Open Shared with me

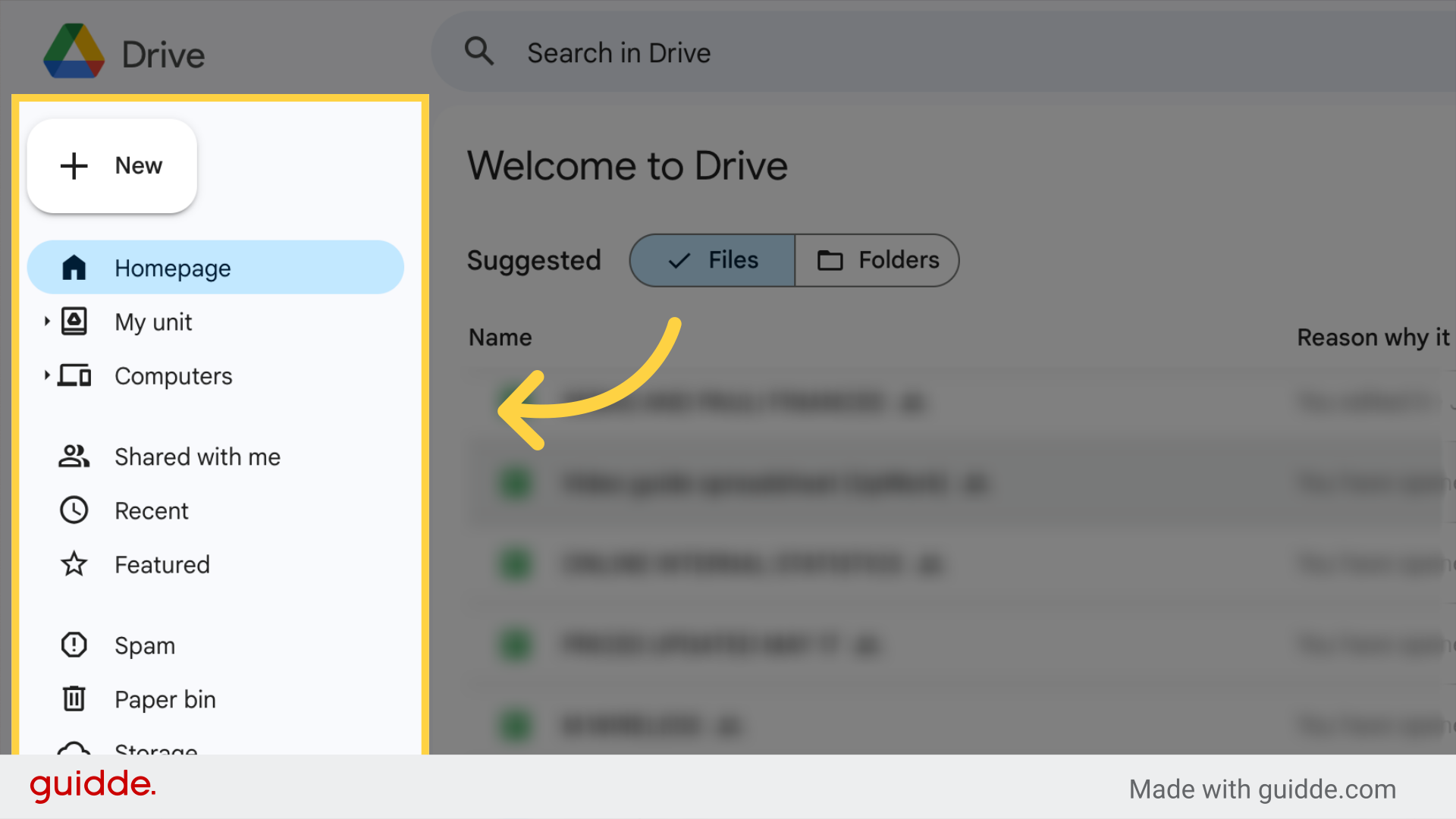click(x=215, y=457)
